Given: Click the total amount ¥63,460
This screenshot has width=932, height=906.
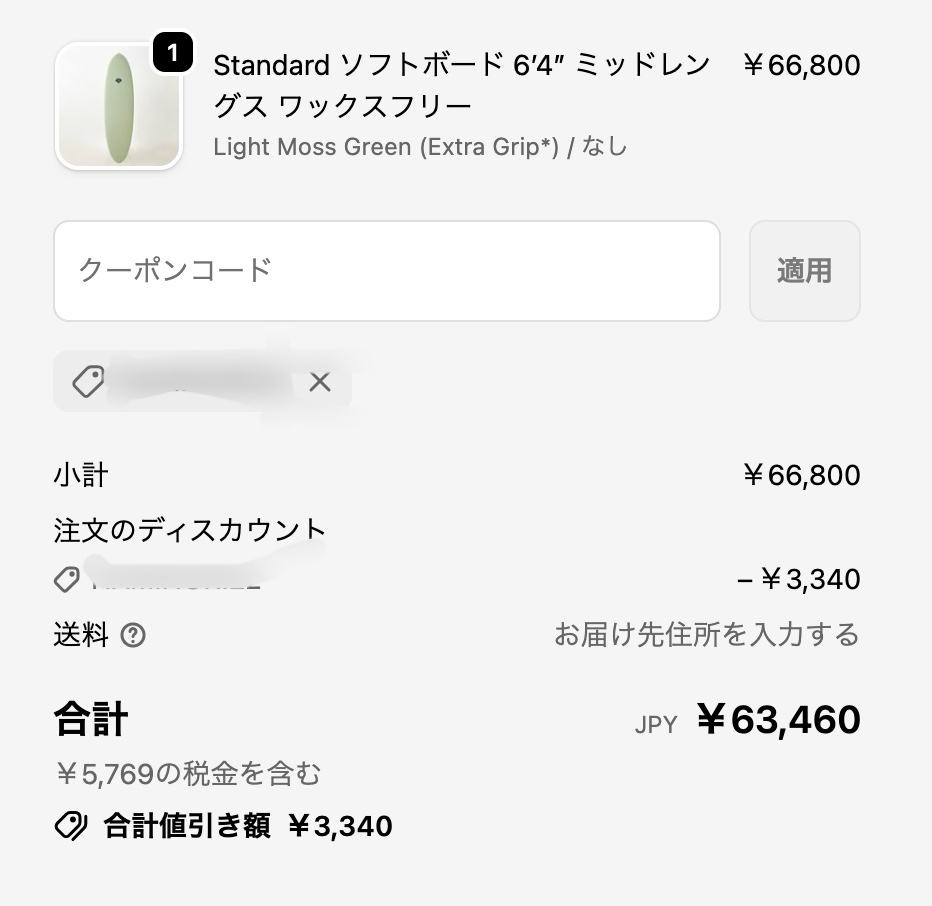Looking at the screenshot, I should tap(778, 720).
